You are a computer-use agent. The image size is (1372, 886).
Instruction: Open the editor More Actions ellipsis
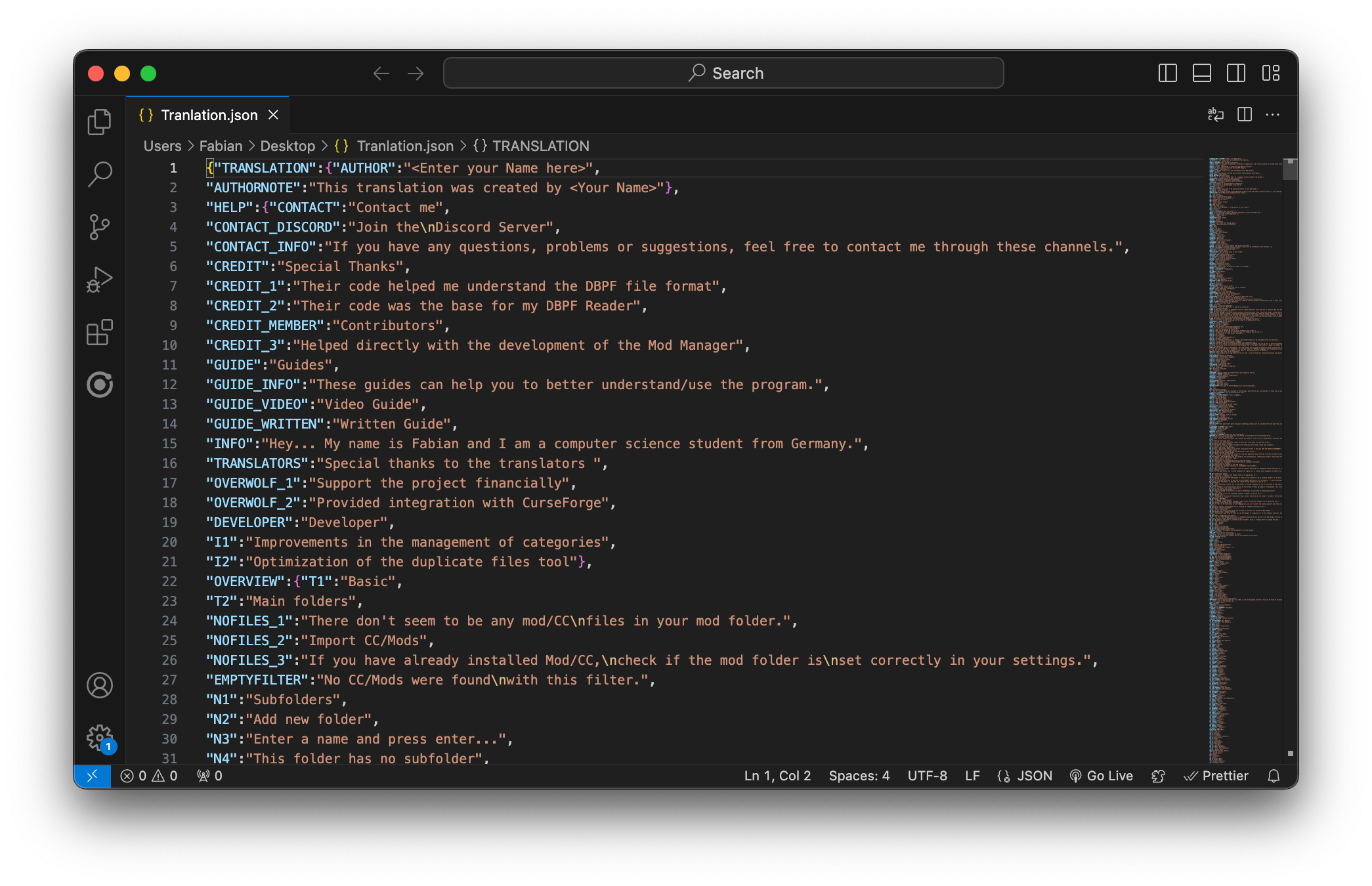coord(1273,115)
